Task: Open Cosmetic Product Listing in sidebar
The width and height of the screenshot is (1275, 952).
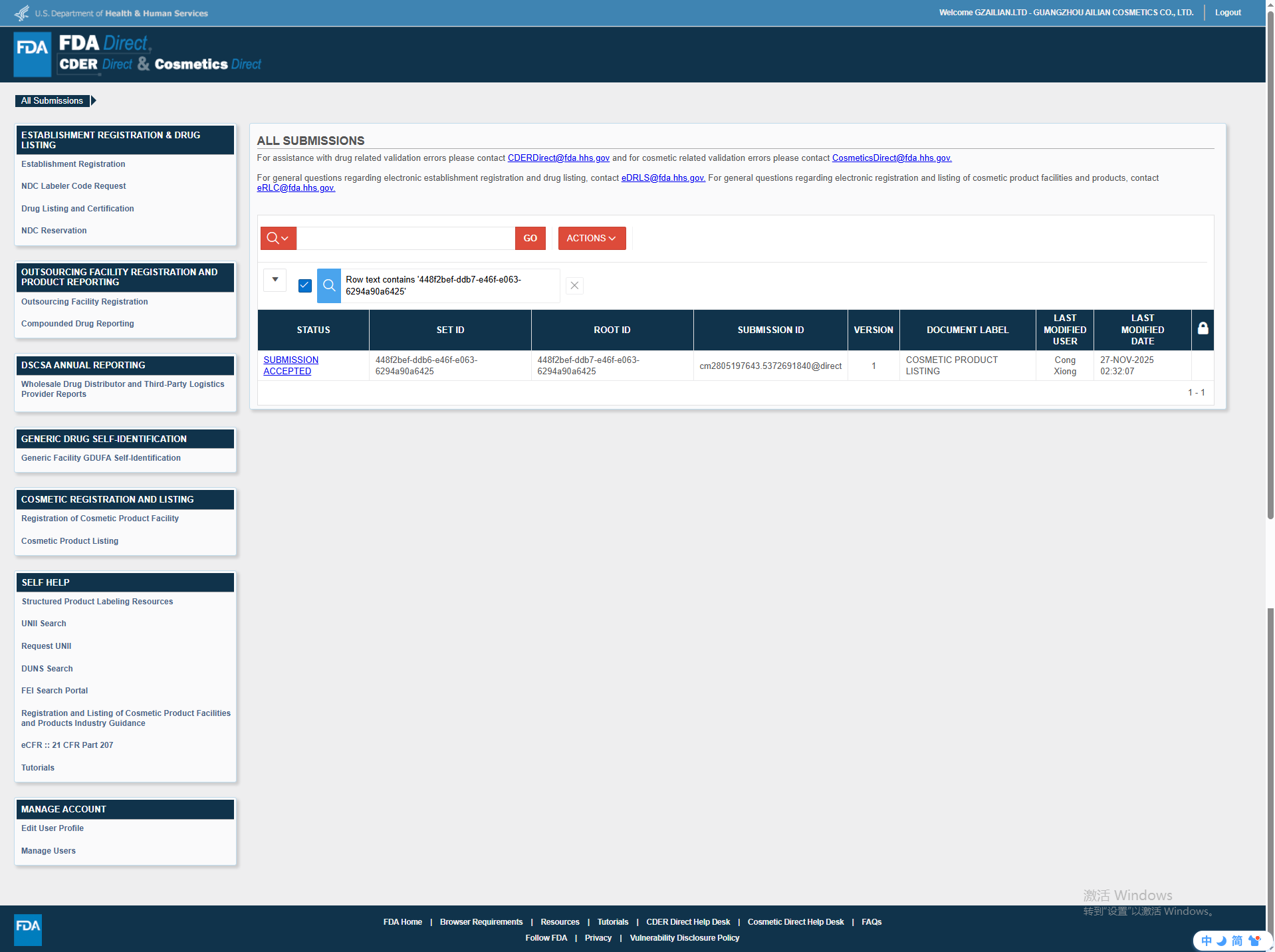Action: click(70, 541)
